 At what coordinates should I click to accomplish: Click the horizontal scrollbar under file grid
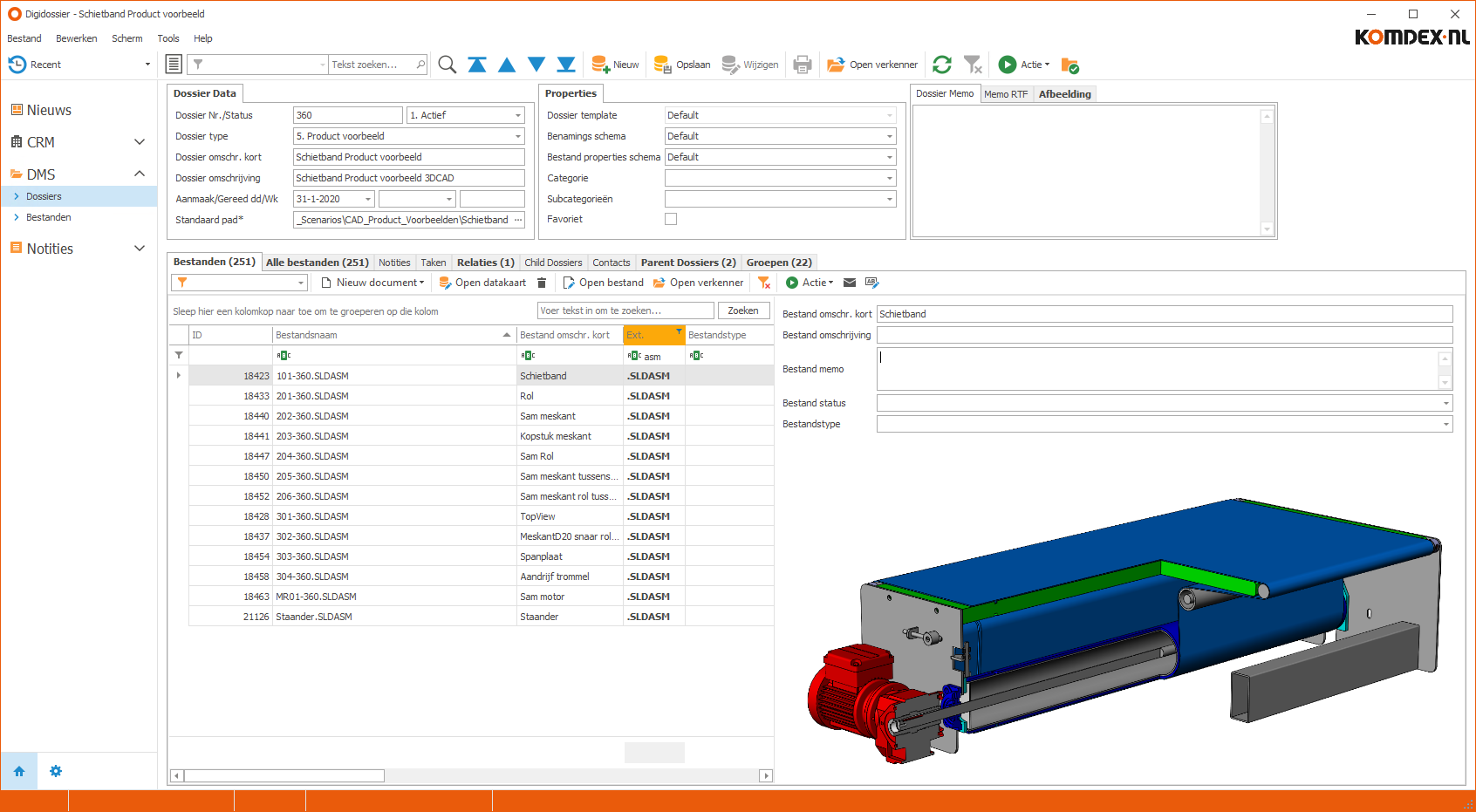pos(284,775)
